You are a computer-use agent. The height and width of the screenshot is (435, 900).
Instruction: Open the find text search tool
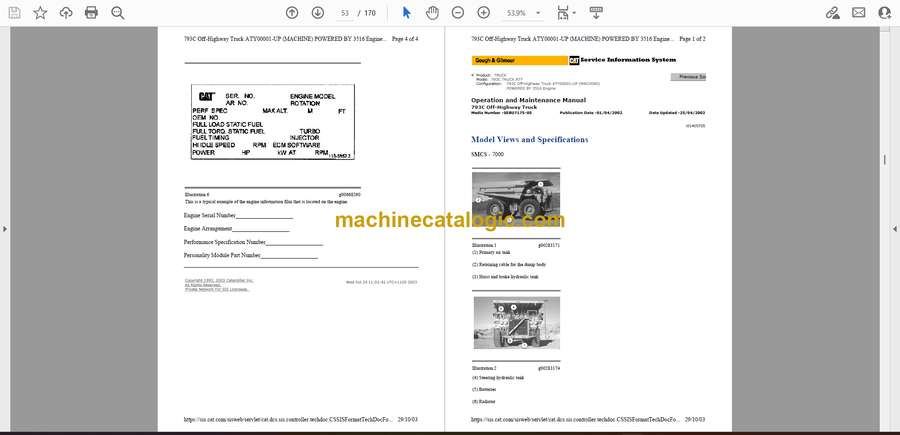coord(118,13)
